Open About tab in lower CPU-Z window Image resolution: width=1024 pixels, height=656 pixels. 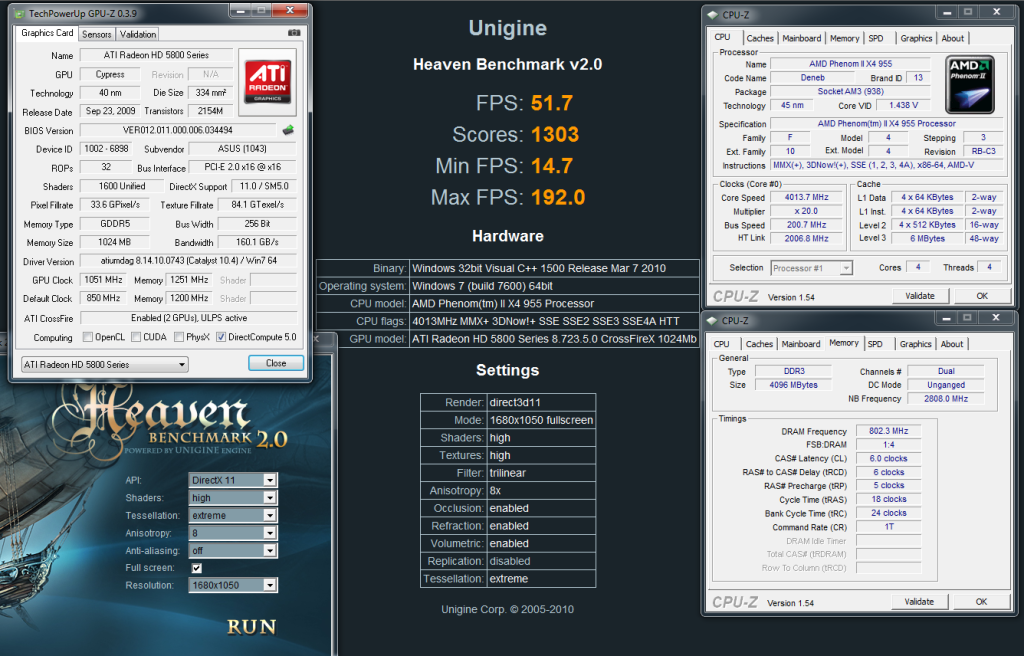point(952,344)
